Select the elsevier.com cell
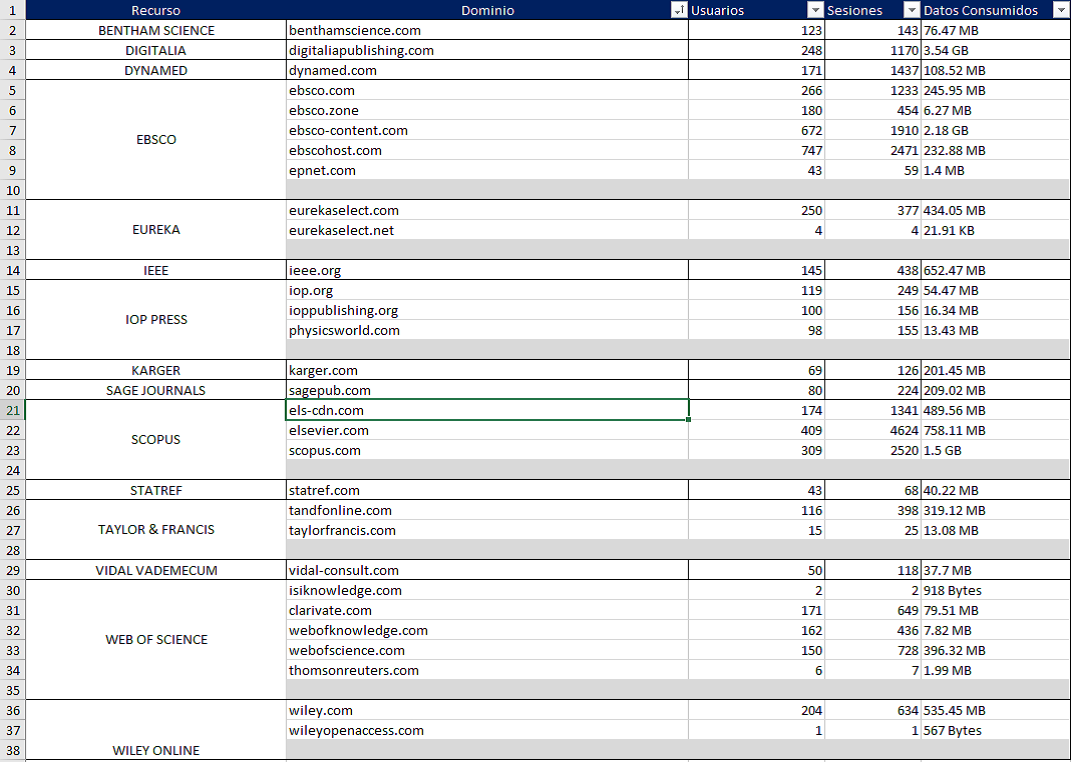 pyautogui.click(x=487, y=430)
